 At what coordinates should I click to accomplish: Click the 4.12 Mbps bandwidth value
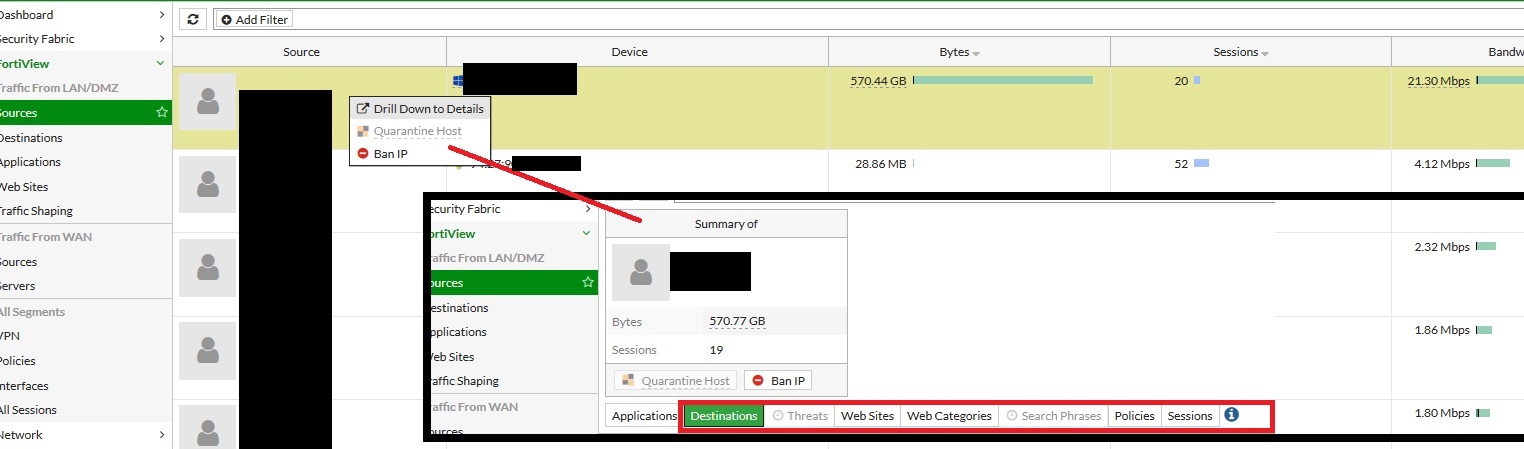coord(1442,164)
